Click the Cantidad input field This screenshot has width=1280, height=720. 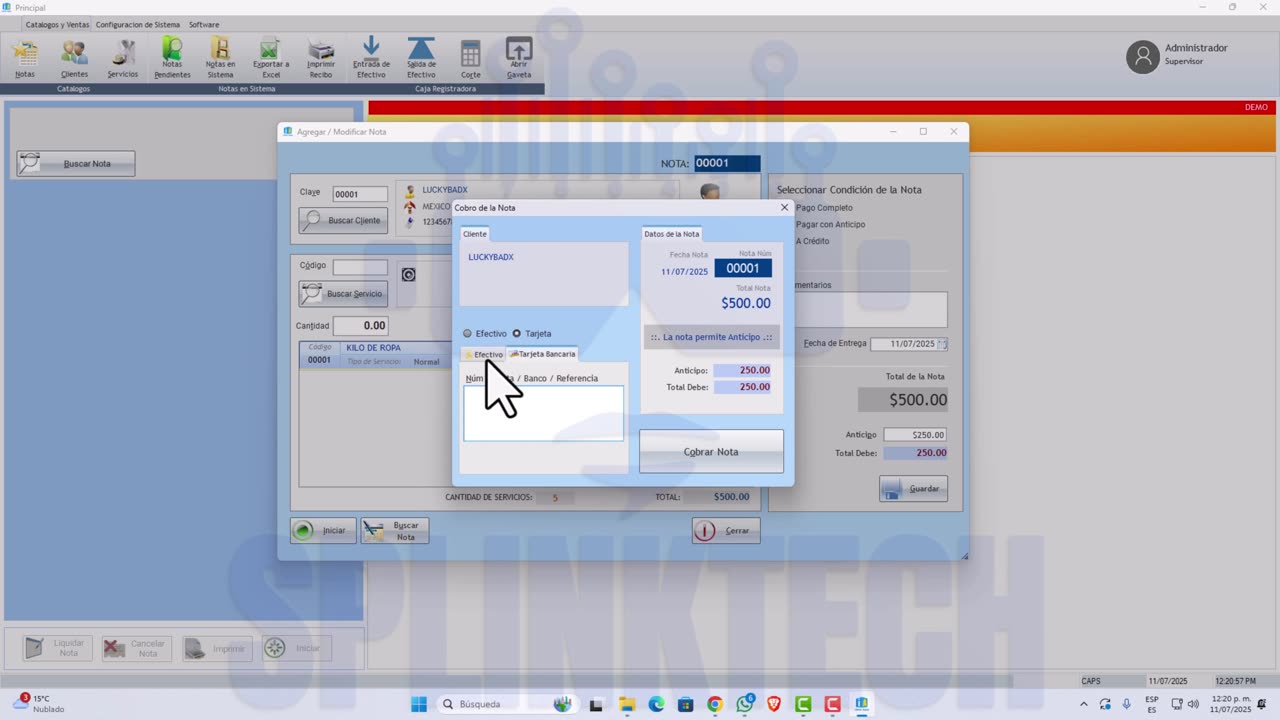pos(360,325)
